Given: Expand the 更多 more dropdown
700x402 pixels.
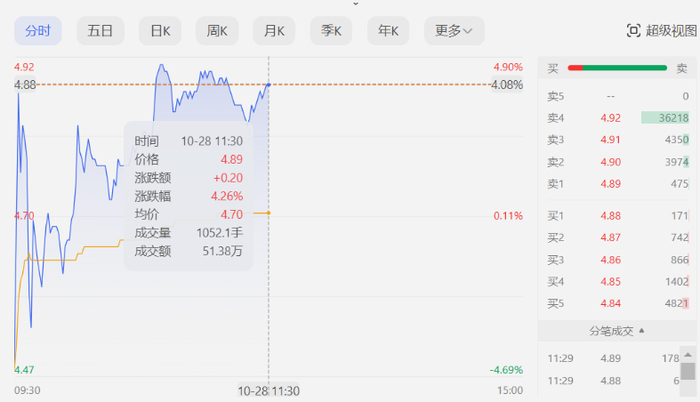Looking at the screenshot, I should [453, 31].
